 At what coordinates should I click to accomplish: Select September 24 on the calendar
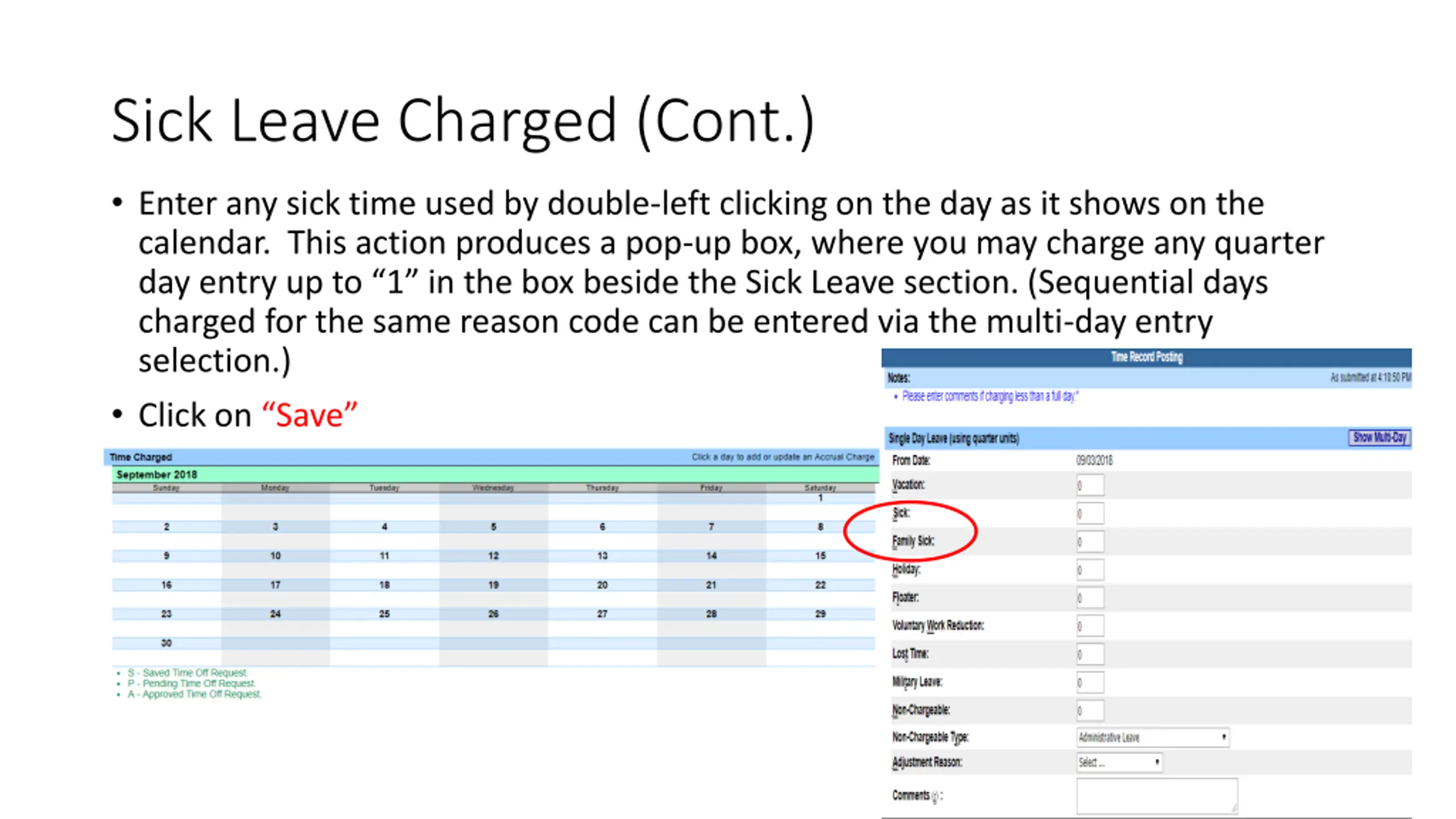pos(275,614)
